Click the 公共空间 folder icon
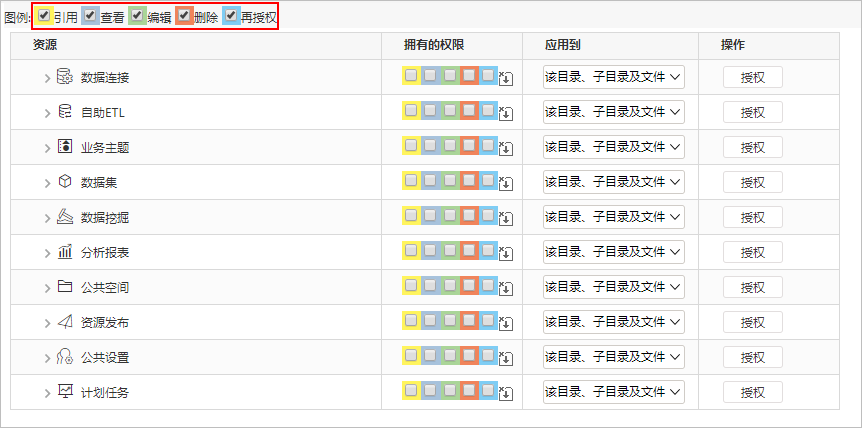The width and height of the screenshot is (862, 428). [x=65, y=287]
